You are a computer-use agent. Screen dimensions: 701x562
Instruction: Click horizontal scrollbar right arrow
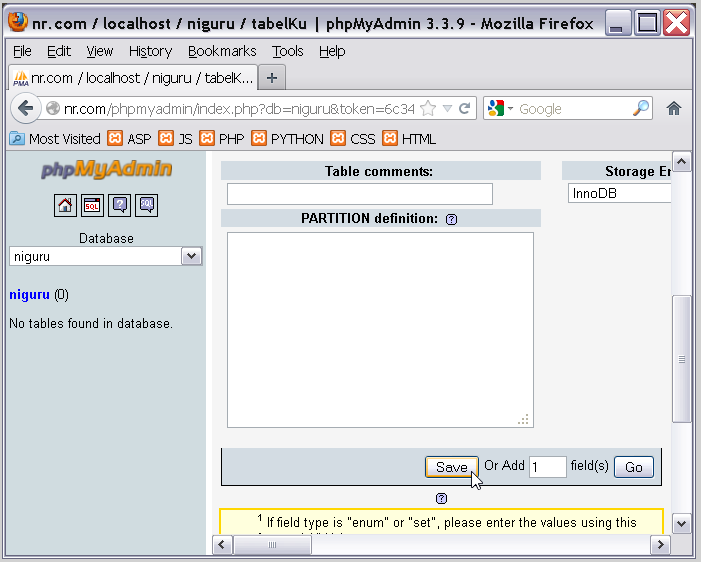pos(660,544)
